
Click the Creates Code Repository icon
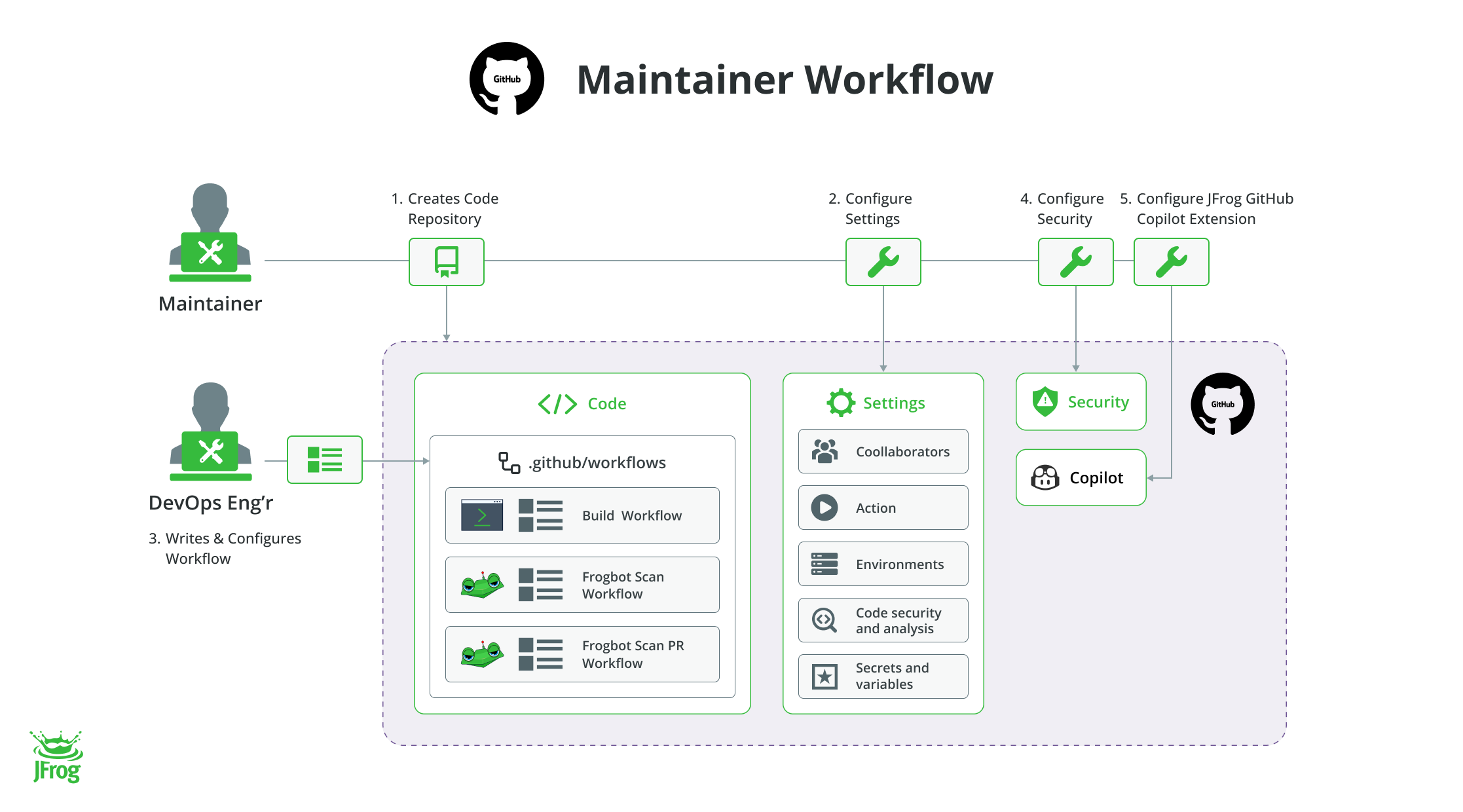[446, 262]
